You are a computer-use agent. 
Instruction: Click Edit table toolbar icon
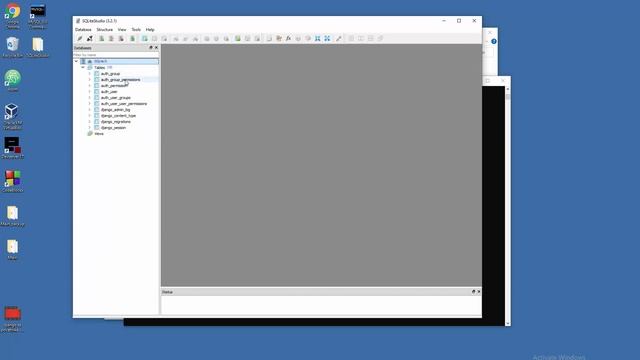click(x=154, y=38)
